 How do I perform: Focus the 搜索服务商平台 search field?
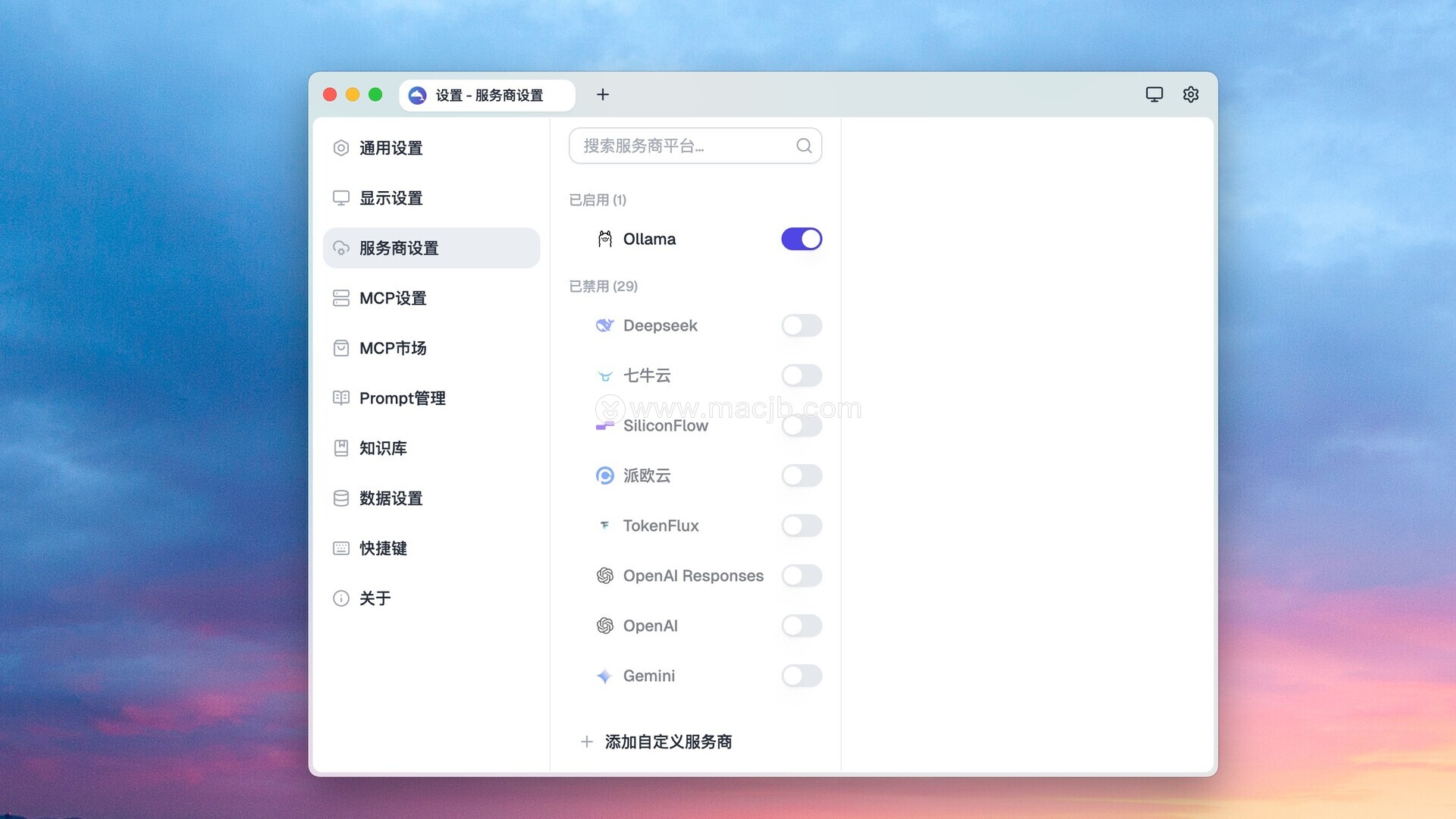[x=682, y=146]
